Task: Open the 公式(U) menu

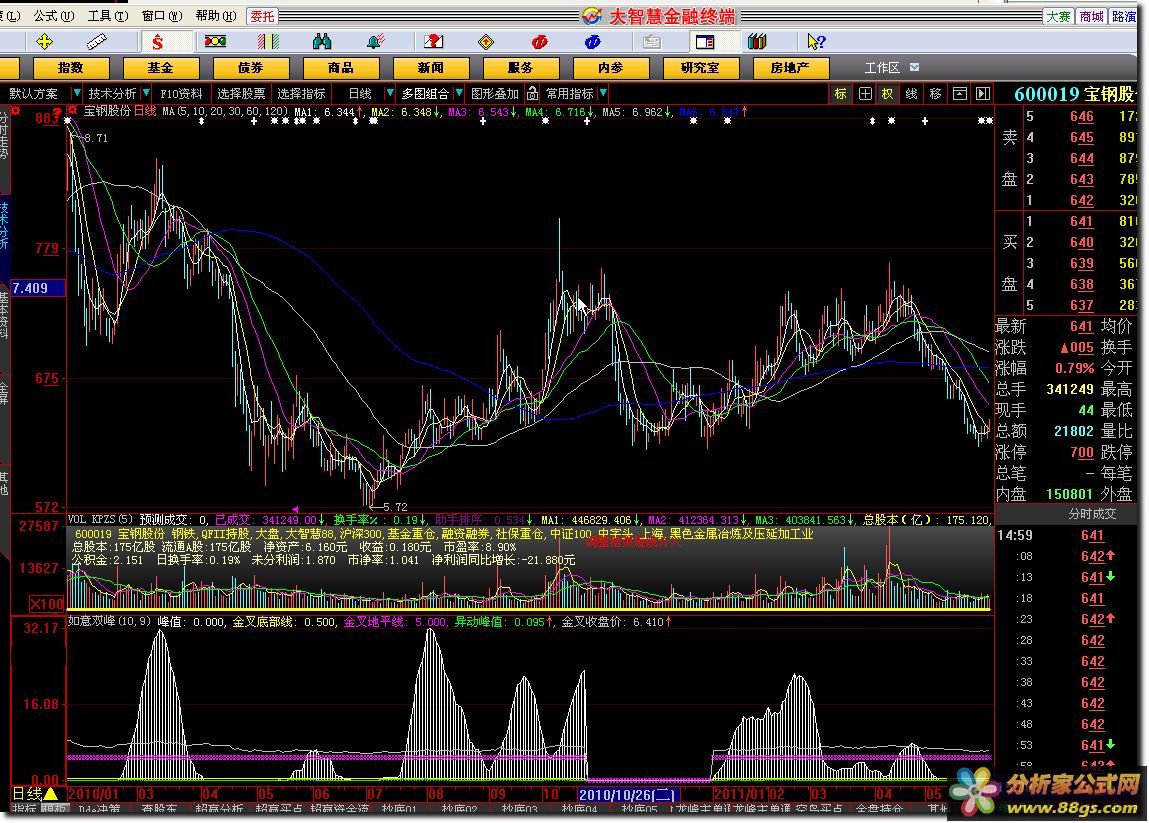Action: click(x=53, y=15)
